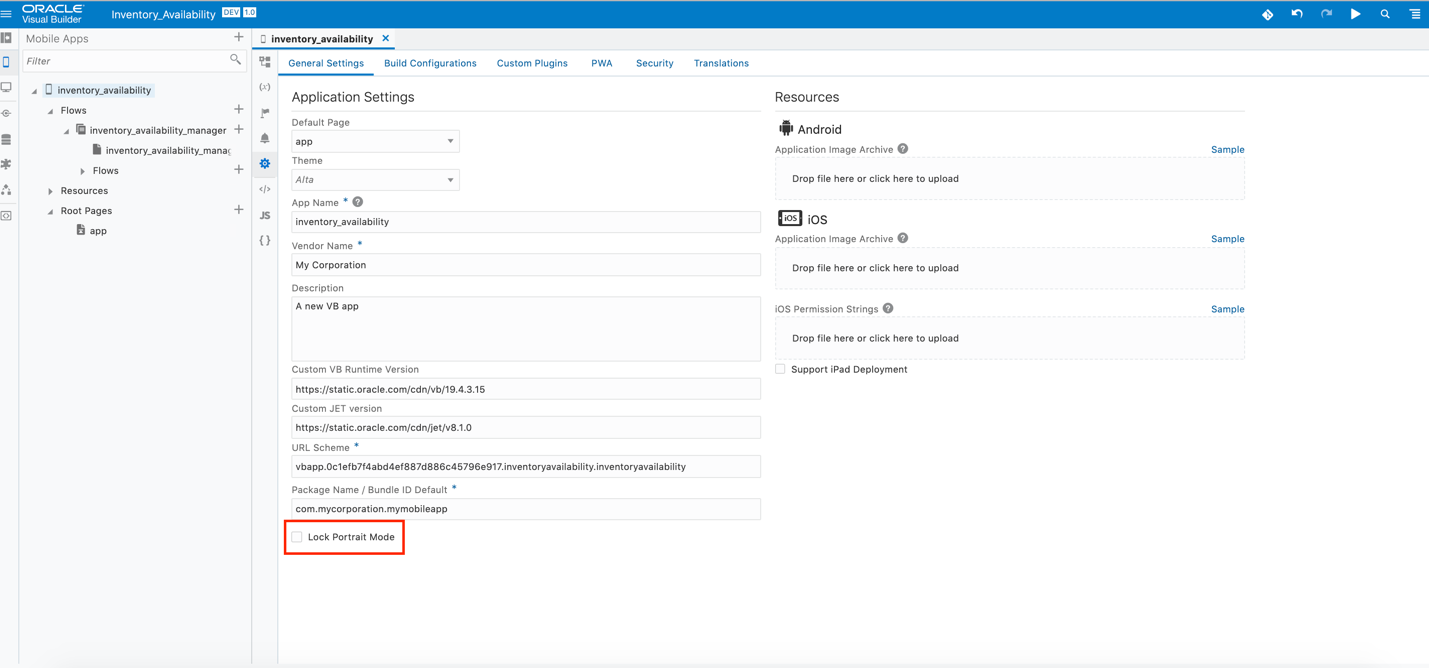
Task: Open the Events bell icon
Action: click(x=265, y=138)
